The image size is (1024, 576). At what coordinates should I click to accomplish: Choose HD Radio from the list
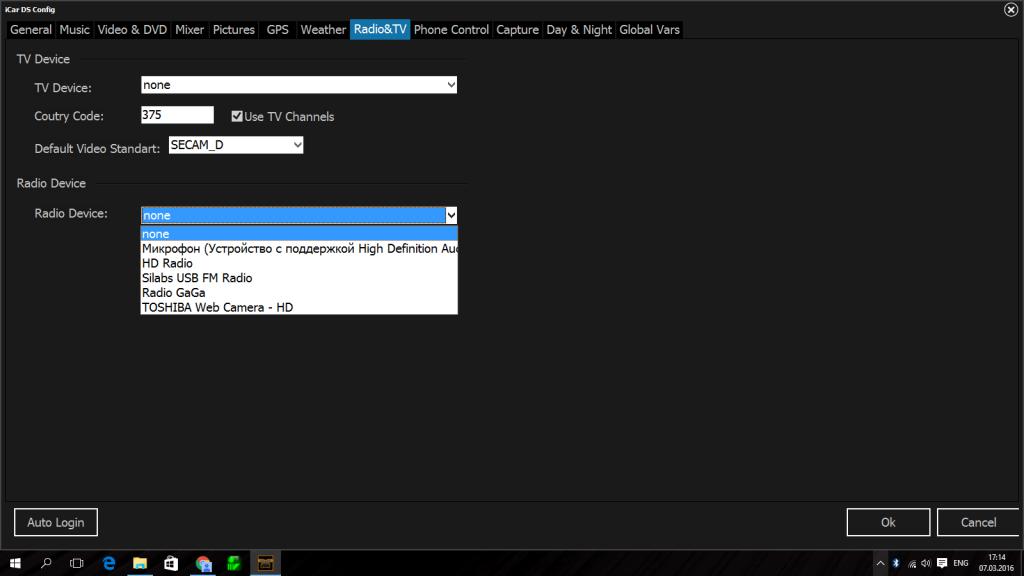167,263
